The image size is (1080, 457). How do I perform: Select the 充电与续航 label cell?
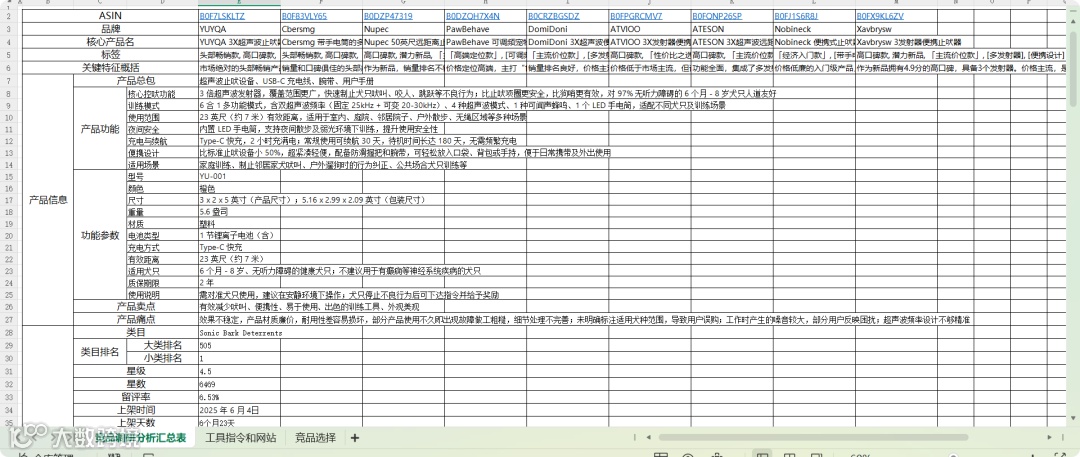click(162, 141)
